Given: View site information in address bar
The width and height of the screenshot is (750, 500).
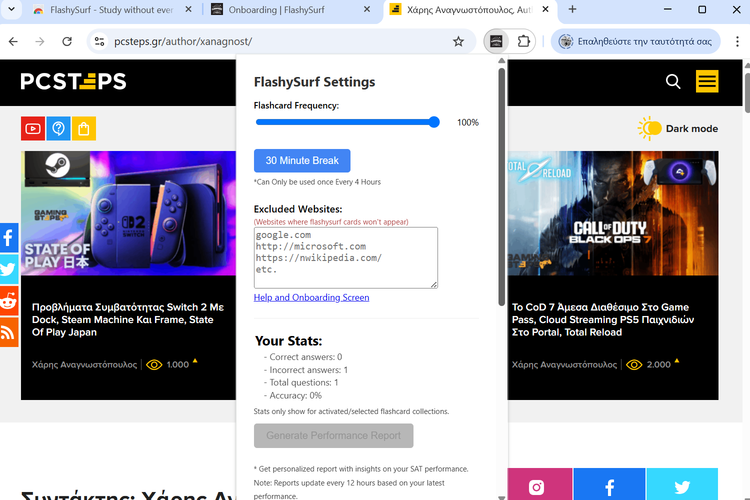Looking at the screenshot, I should pos(98,42).
